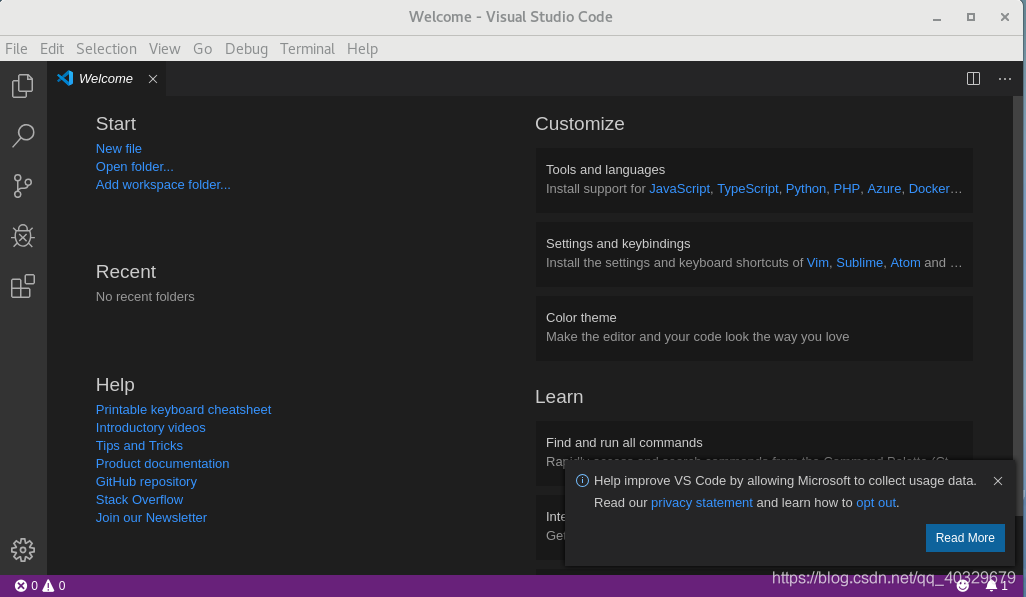This screenshot has height=597, width=1026.
Task: Open the editor More Actions ellipsis
Action: click(1004, 79)
